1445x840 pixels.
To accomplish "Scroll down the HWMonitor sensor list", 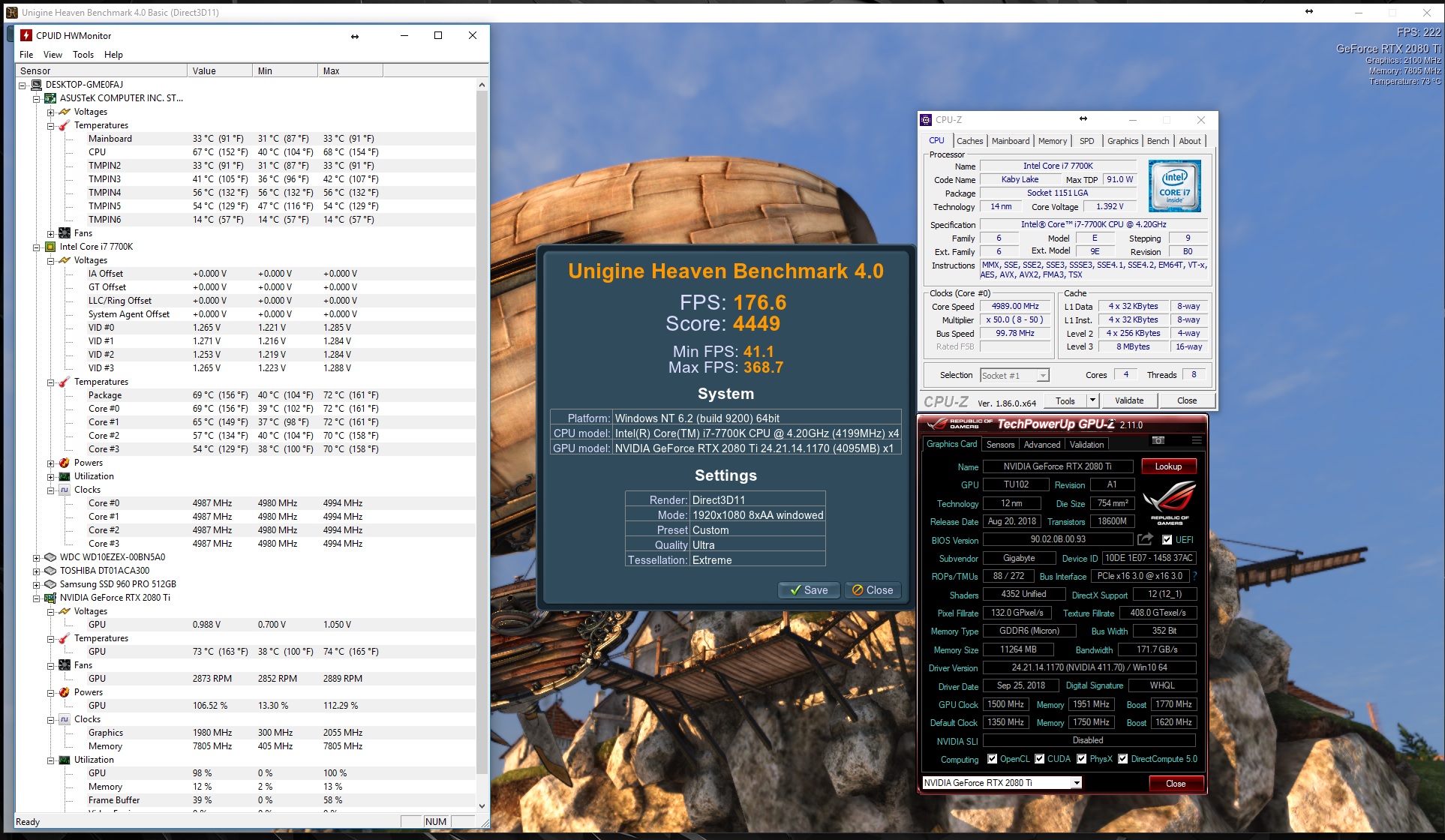I will pos(482,806).
